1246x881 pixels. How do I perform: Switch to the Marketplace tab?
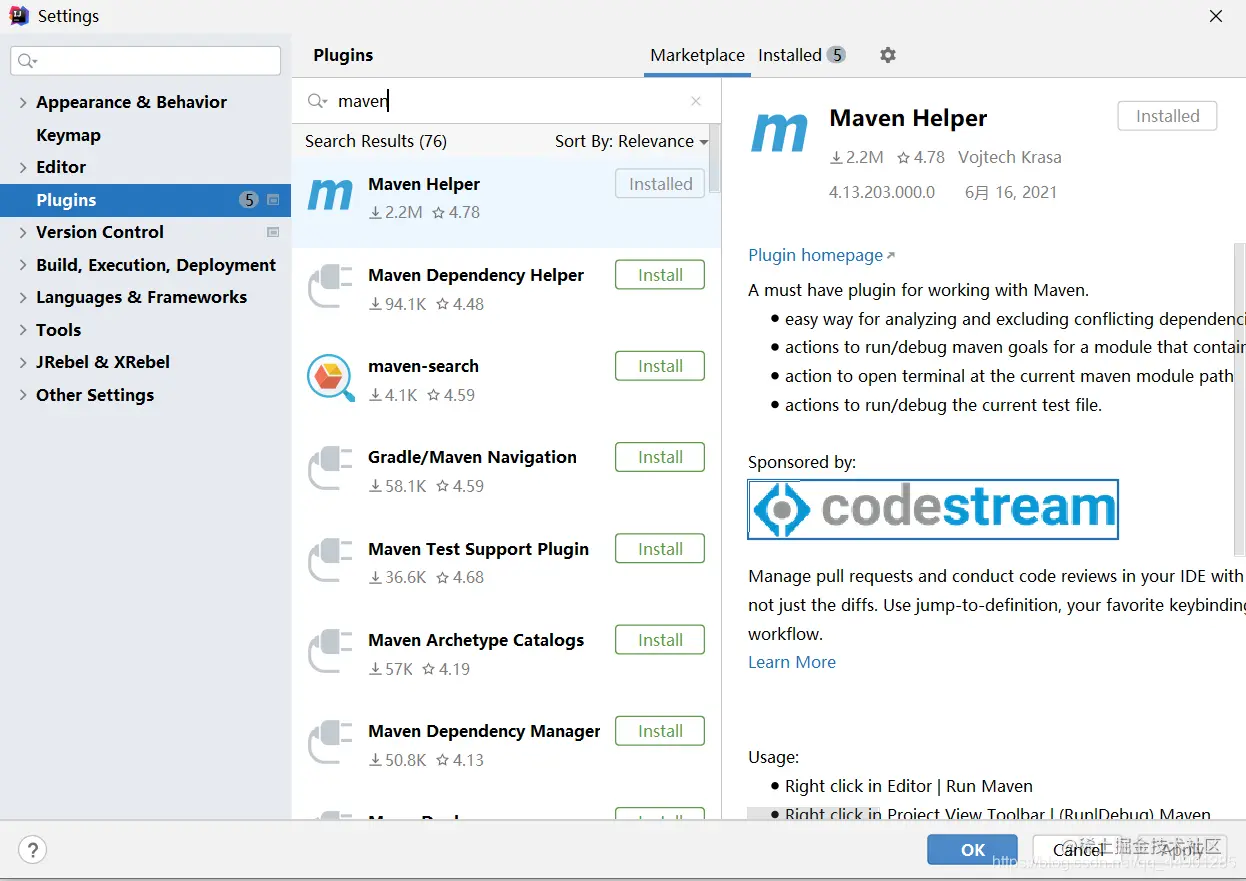coord(697,55)
